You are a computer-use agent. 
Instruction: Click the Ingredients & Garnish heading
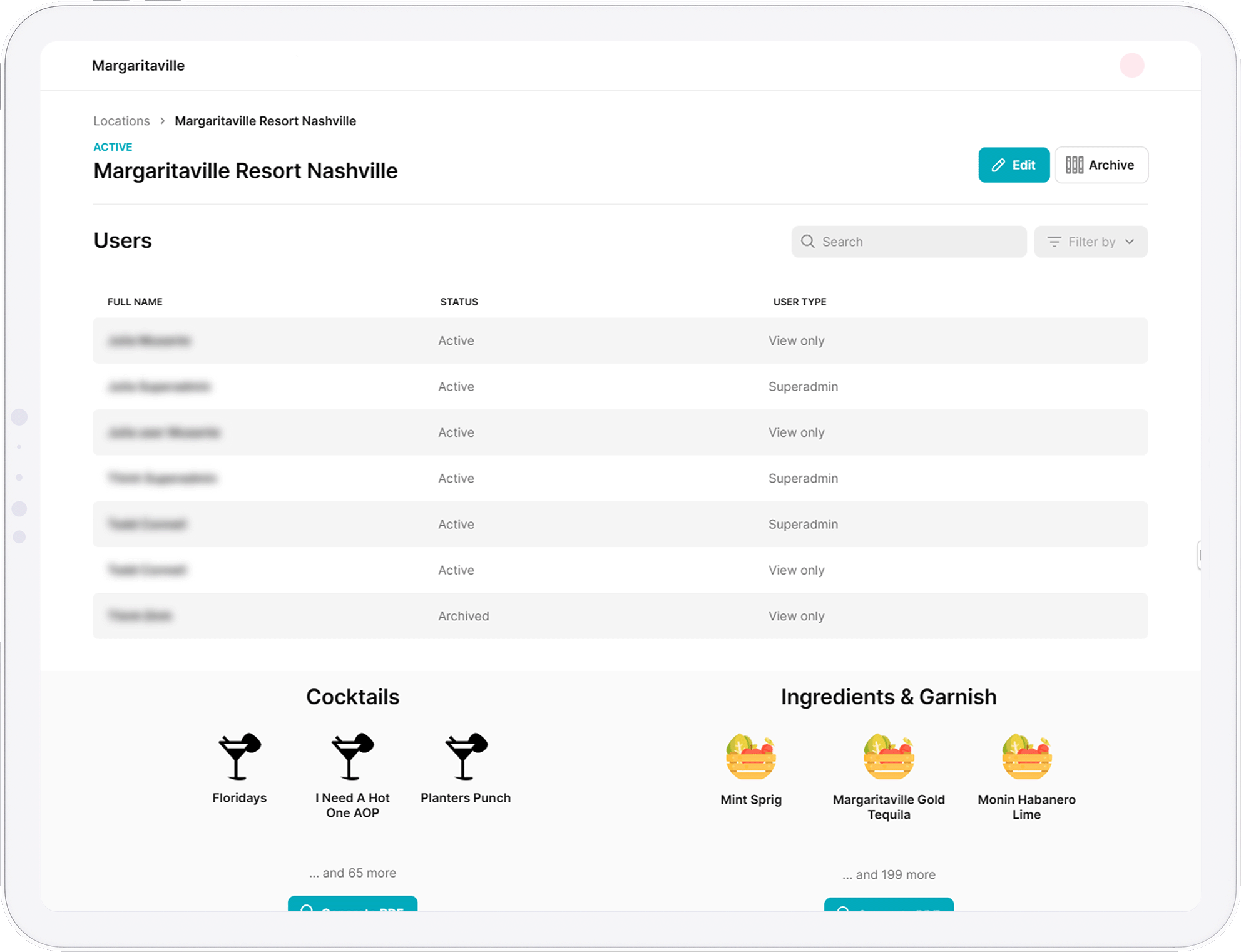click(x=889, y=697)
